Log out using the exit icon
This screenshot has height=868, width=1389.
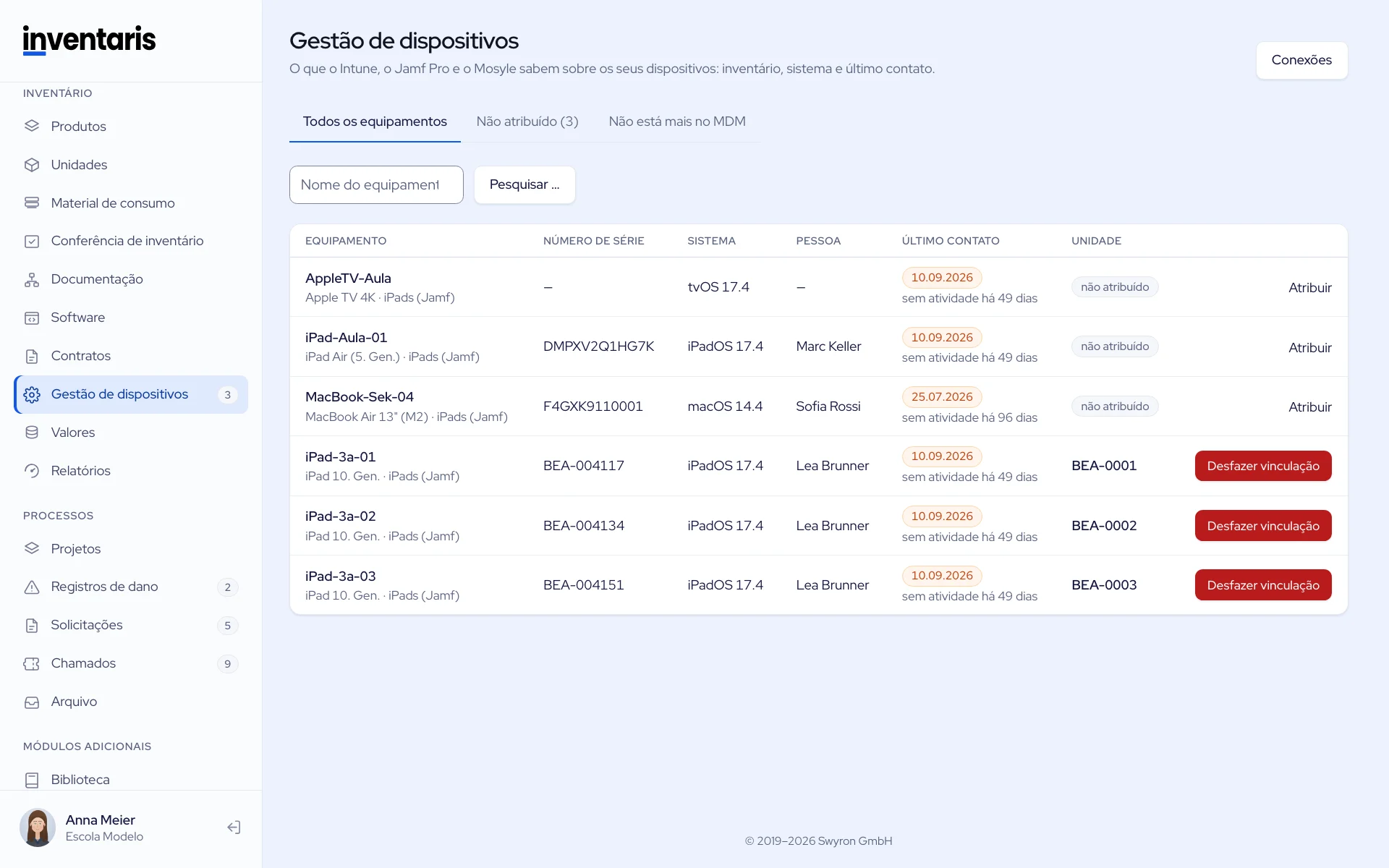click(234, 827)
